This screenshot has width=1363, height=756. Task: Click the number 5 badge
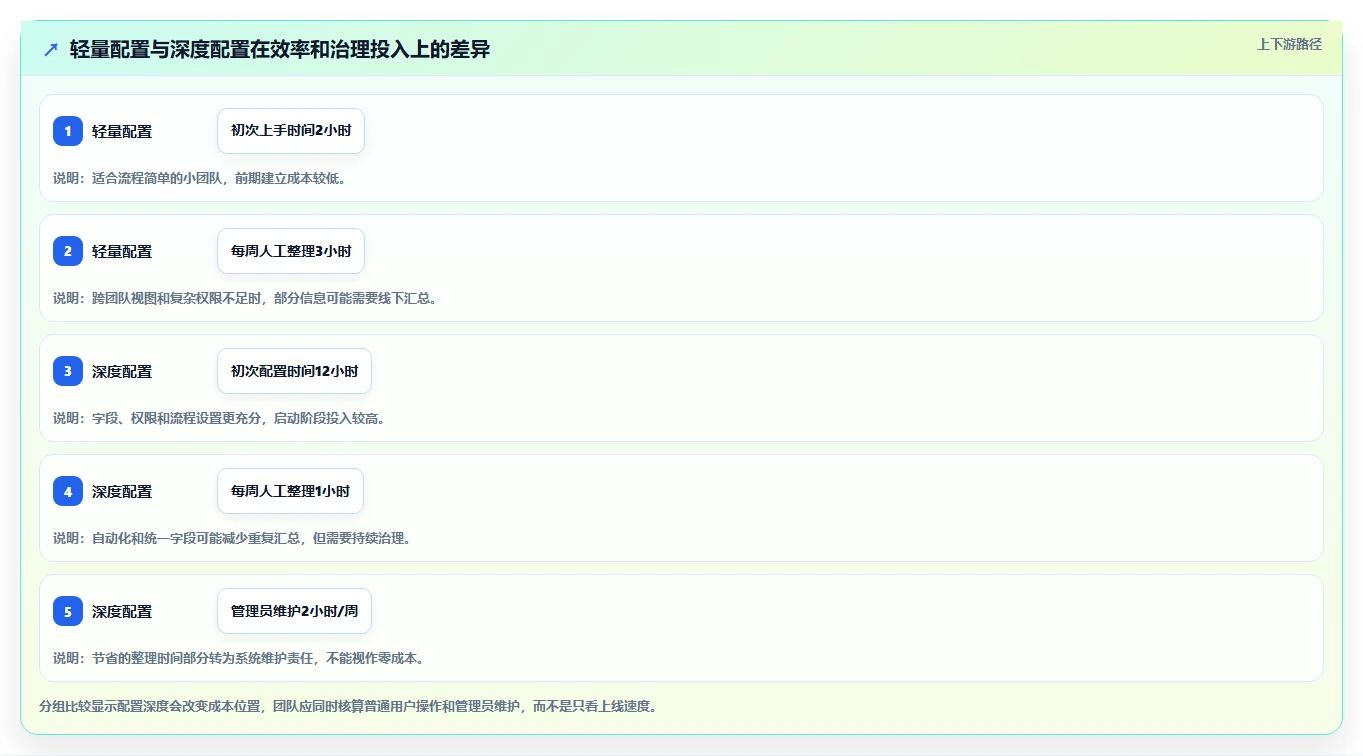point(68,611)
